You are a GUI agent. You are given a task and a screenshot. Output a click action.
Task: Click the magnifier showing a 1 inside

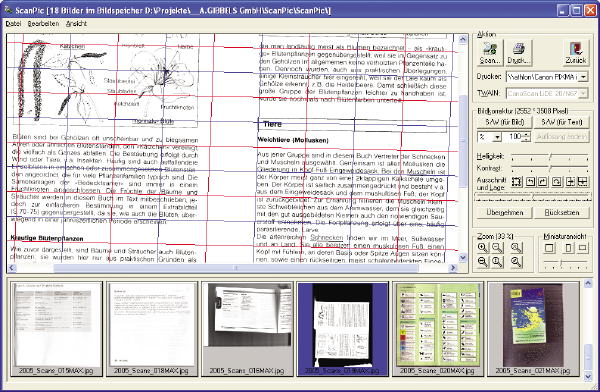tap(497, 262)
